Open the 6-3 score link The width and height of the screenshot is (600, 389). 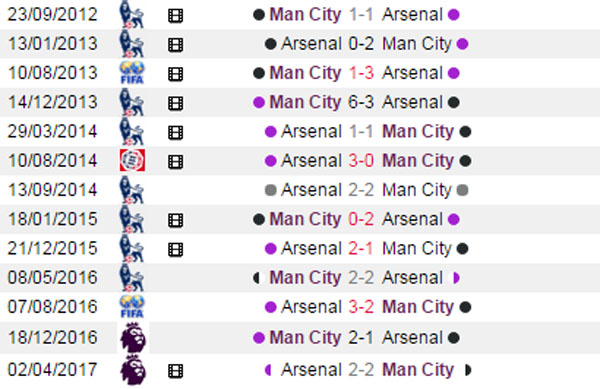(x=361, y=102)
